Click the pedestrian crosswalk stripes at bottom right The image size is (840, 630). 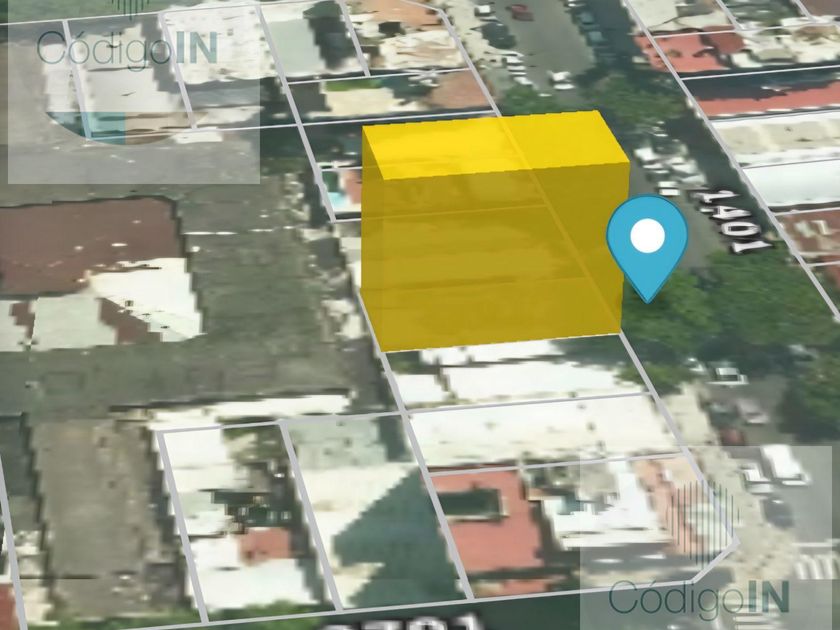[x=818, y=560]
